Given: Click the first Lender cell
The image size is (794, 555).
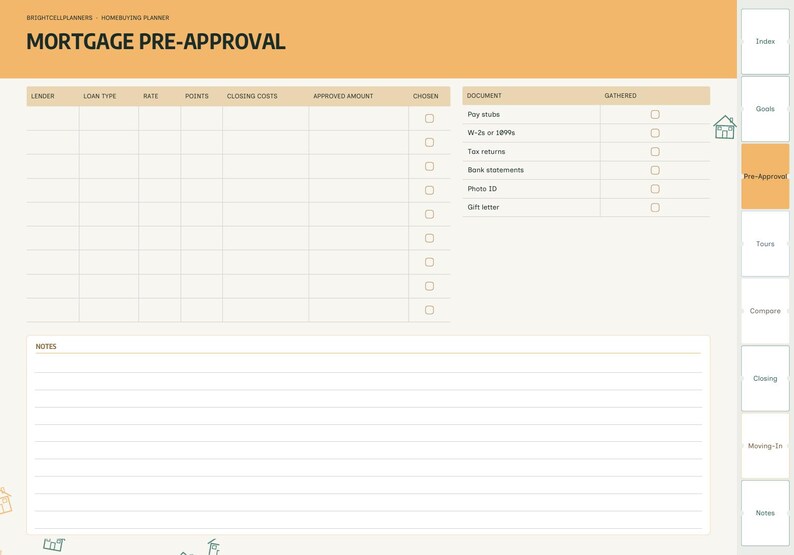Looking at the screenshot, I should (53, 118).
